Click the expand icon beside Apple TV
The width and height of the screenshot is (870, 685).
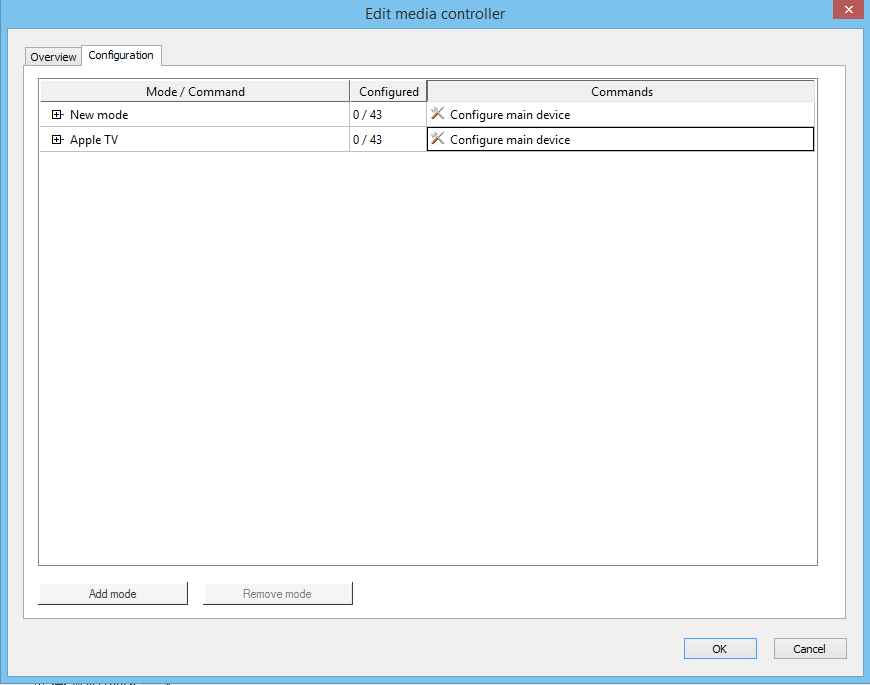point(57,139)
